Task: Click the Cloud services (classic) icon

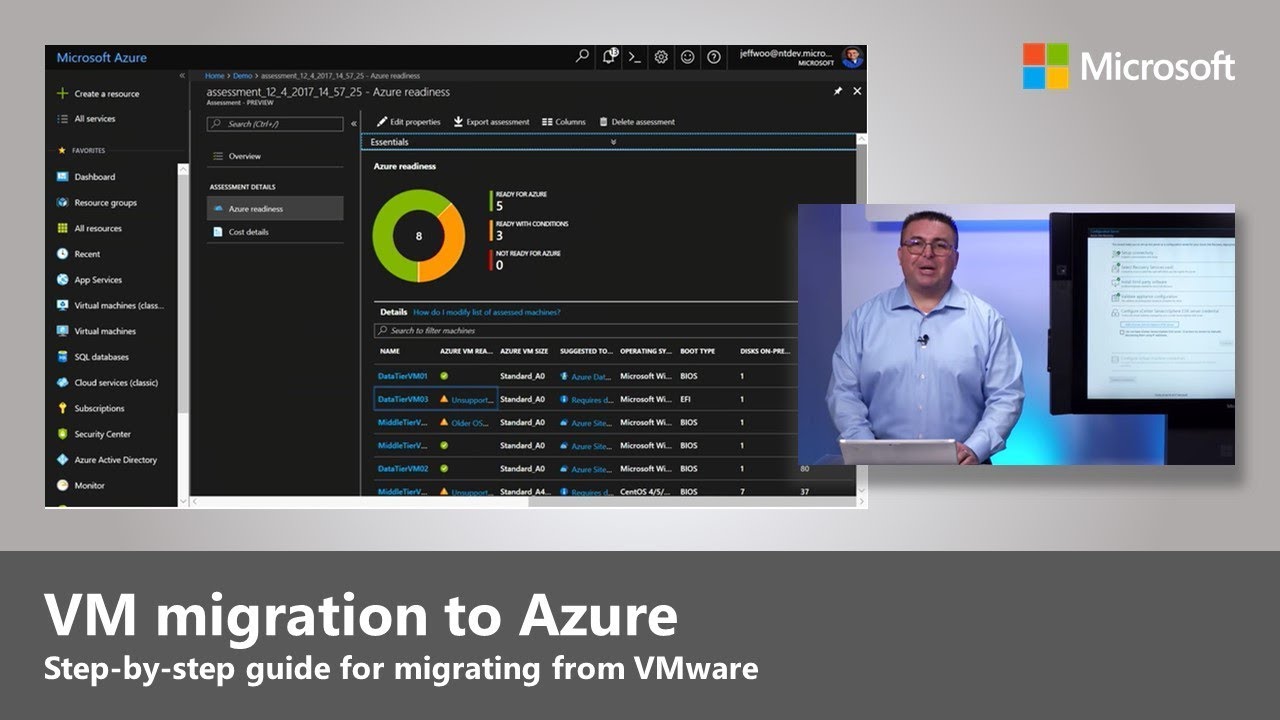Action: coord(63,382)
